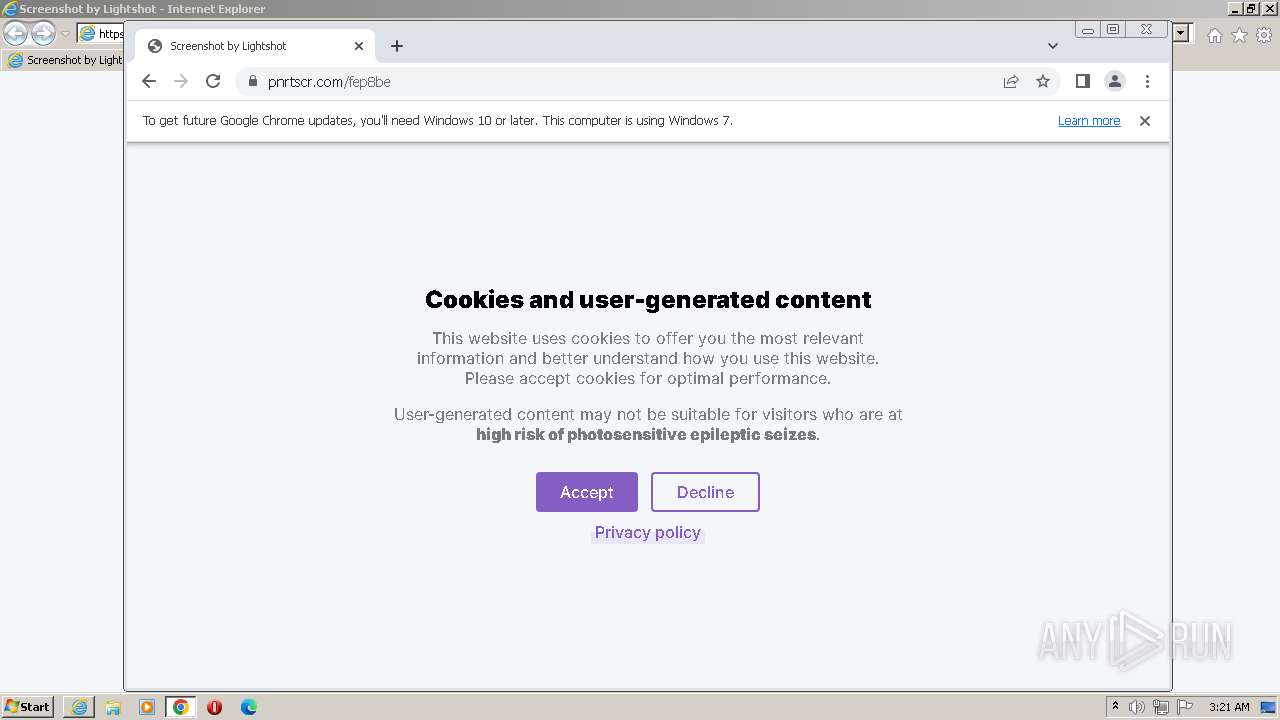
Task: Open Internet Explorer recent pages dropdown arrow
Action: (x=65, y=34)
